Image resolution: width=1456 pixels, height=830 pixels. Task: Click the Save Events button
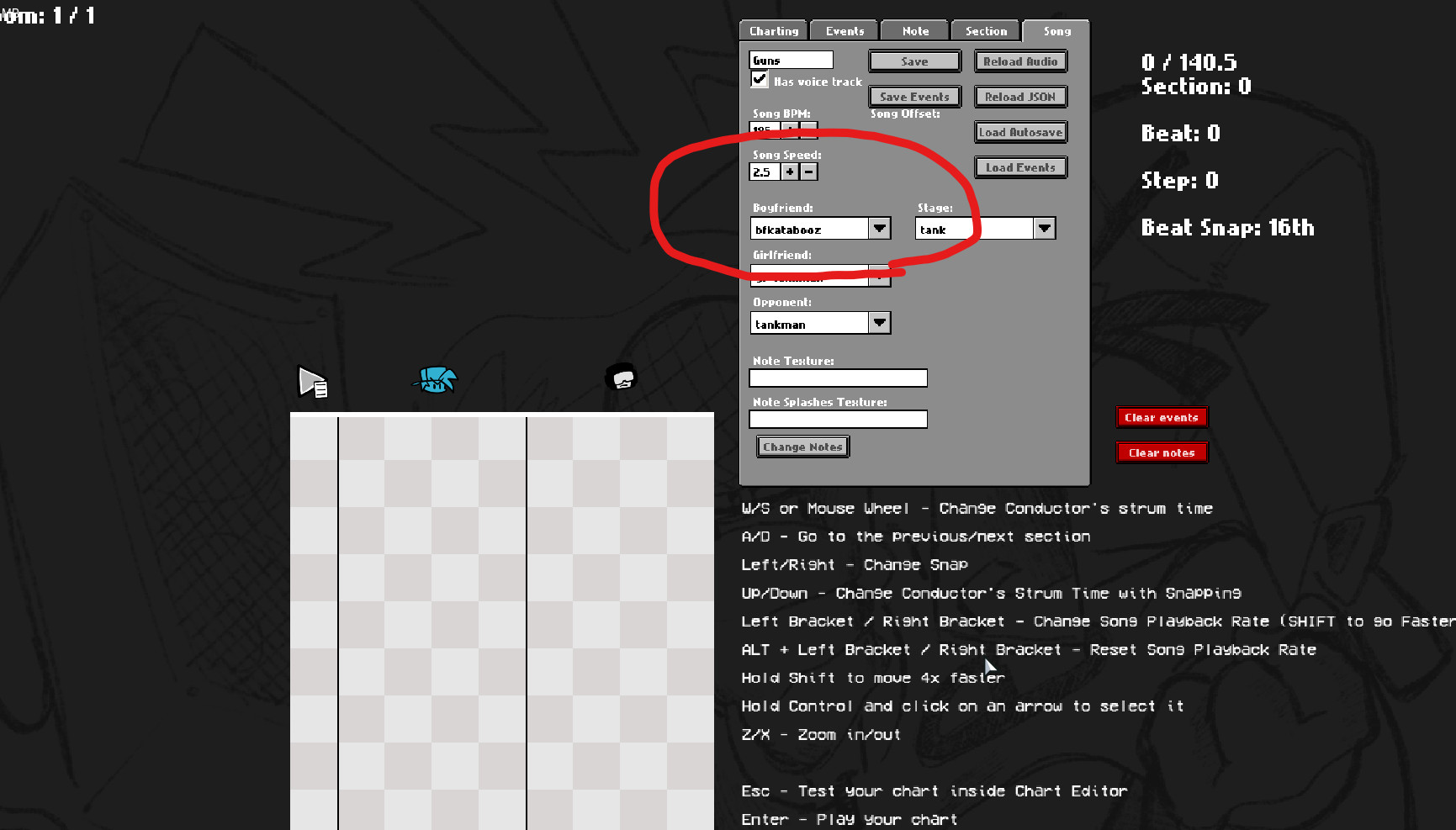(x=914, y=97)
